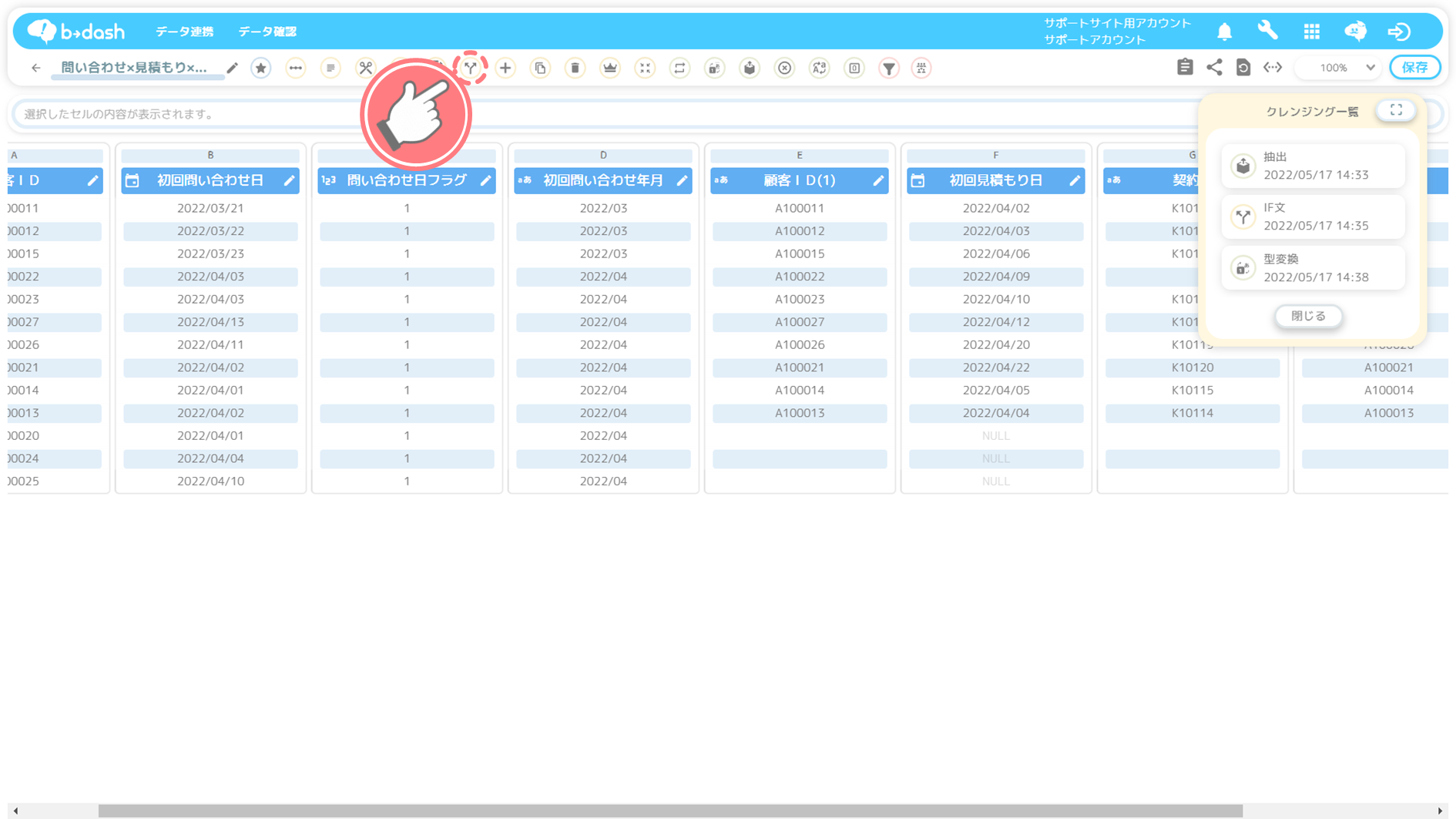The height and width of the screenshot is (819, 1456).
Task: Open the clipboard list icon
Action: (x=1185, y=67)
